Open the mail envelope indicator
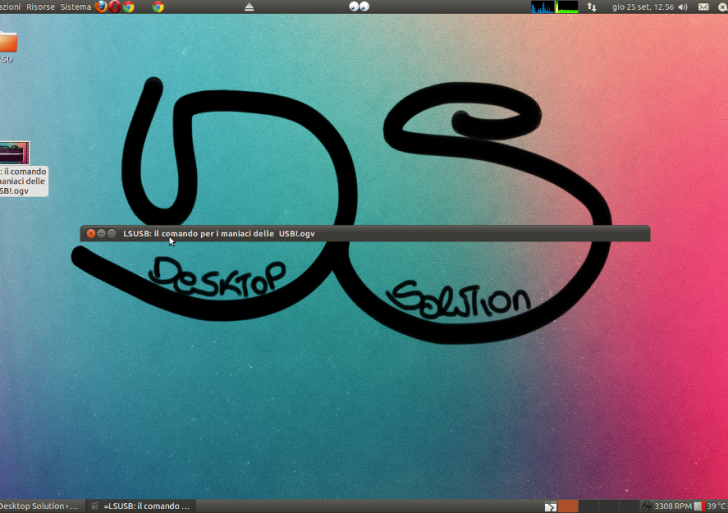The width and height of the screenshot is (728, 513). click(703, 7)
